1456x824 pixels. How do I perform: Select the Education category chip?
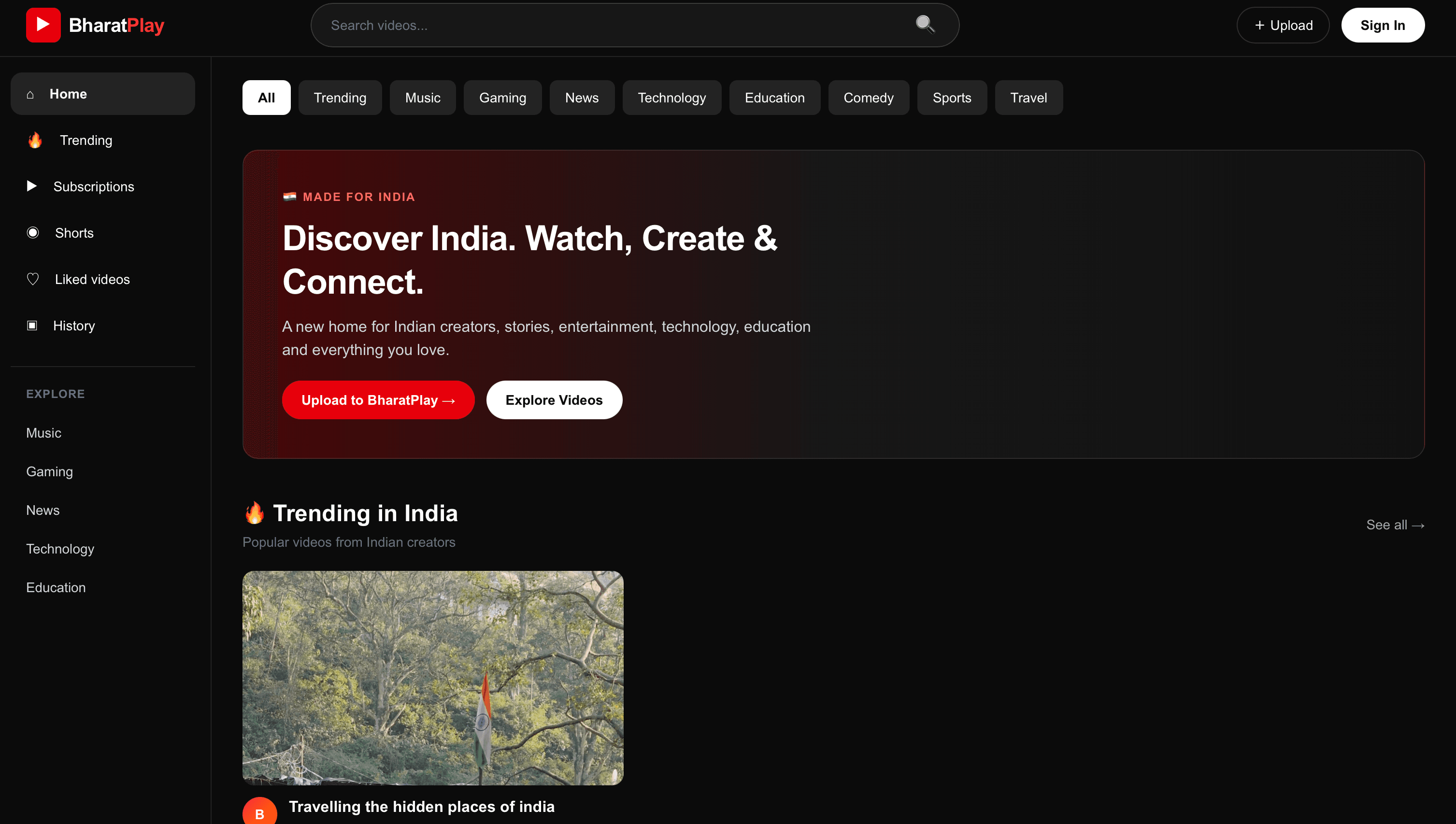775,98
